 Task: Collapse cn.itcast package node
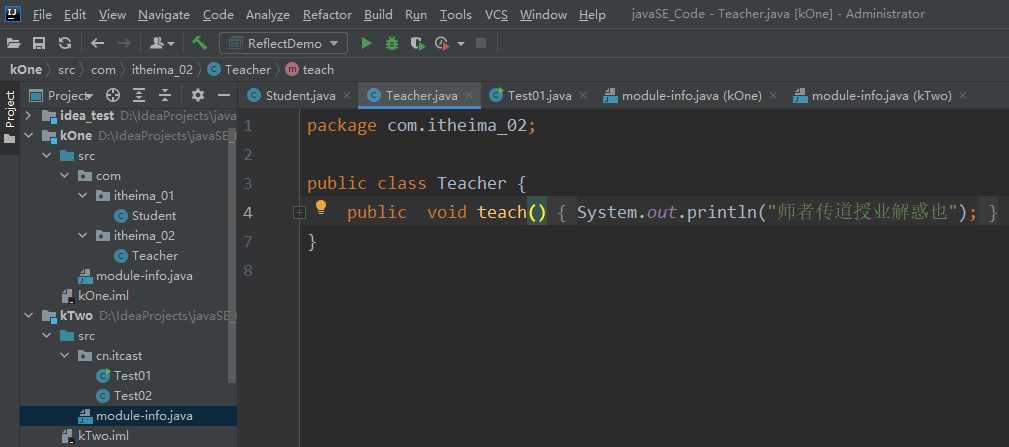[x=64, y=356]
